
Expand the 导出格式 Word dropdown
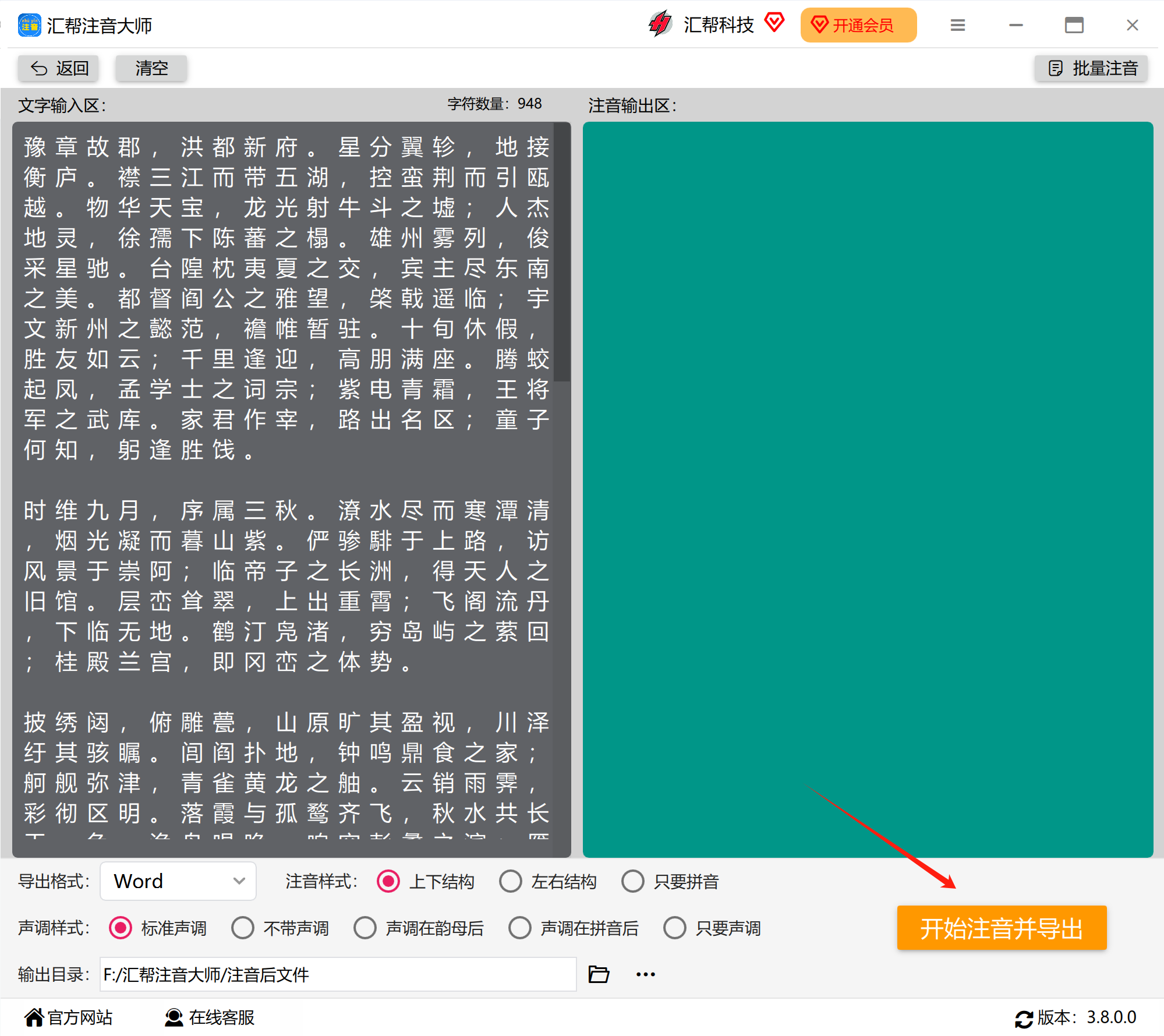(178, 881)
